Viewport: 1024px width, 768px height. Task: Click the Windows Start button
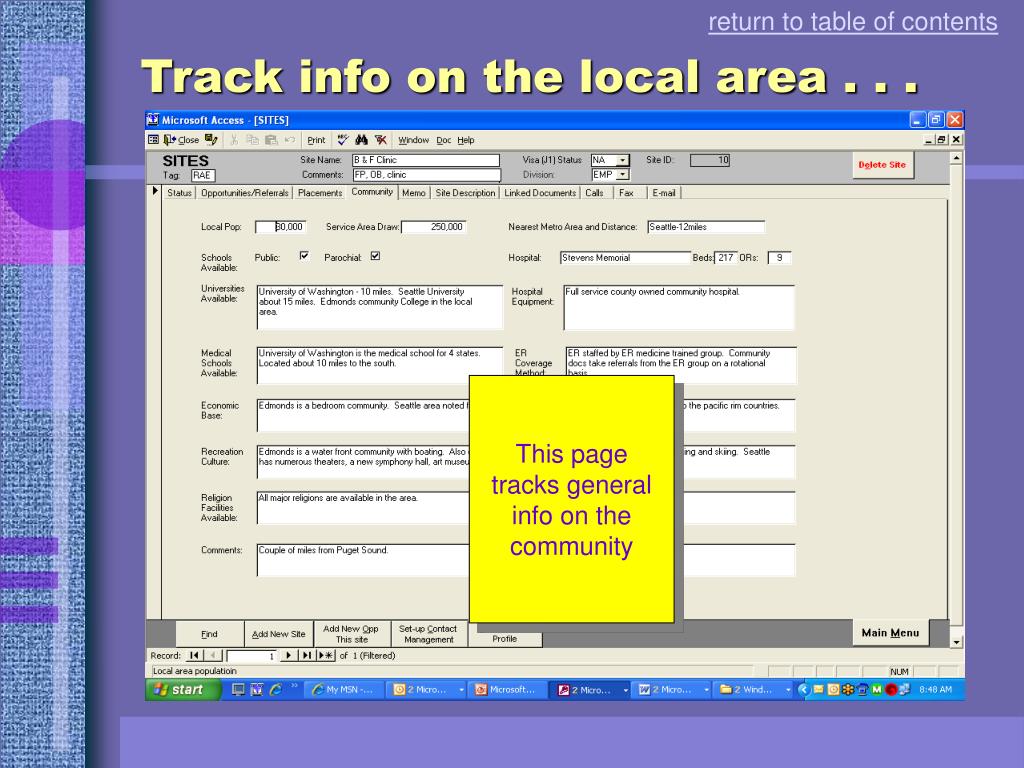[182, 690]
